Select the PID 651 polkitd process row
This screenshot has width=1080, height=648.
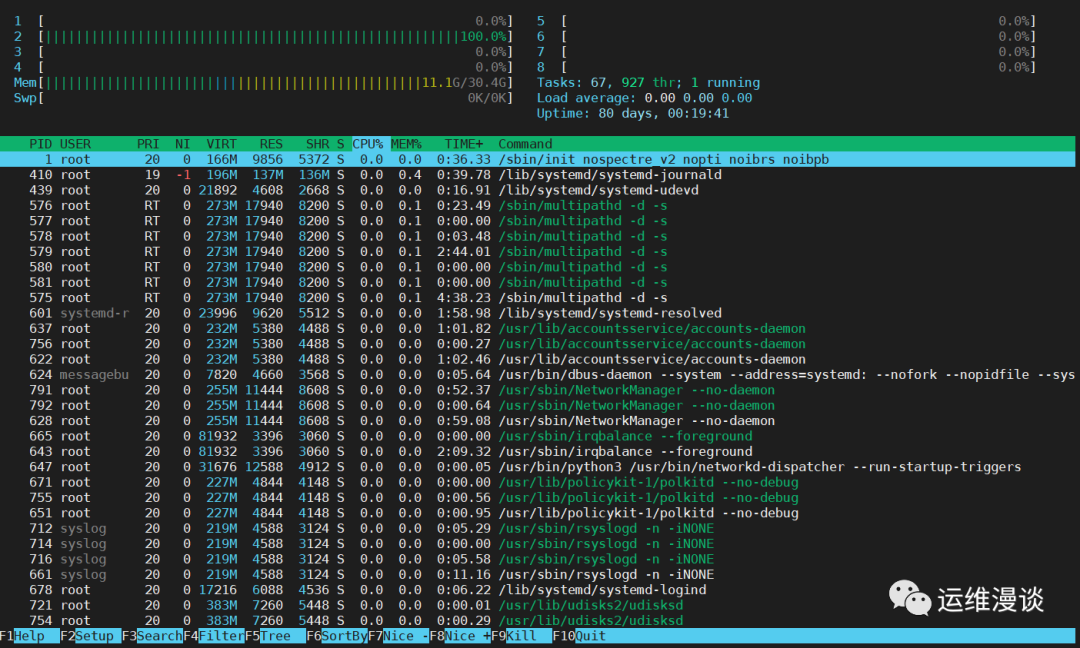coord(537,513)
